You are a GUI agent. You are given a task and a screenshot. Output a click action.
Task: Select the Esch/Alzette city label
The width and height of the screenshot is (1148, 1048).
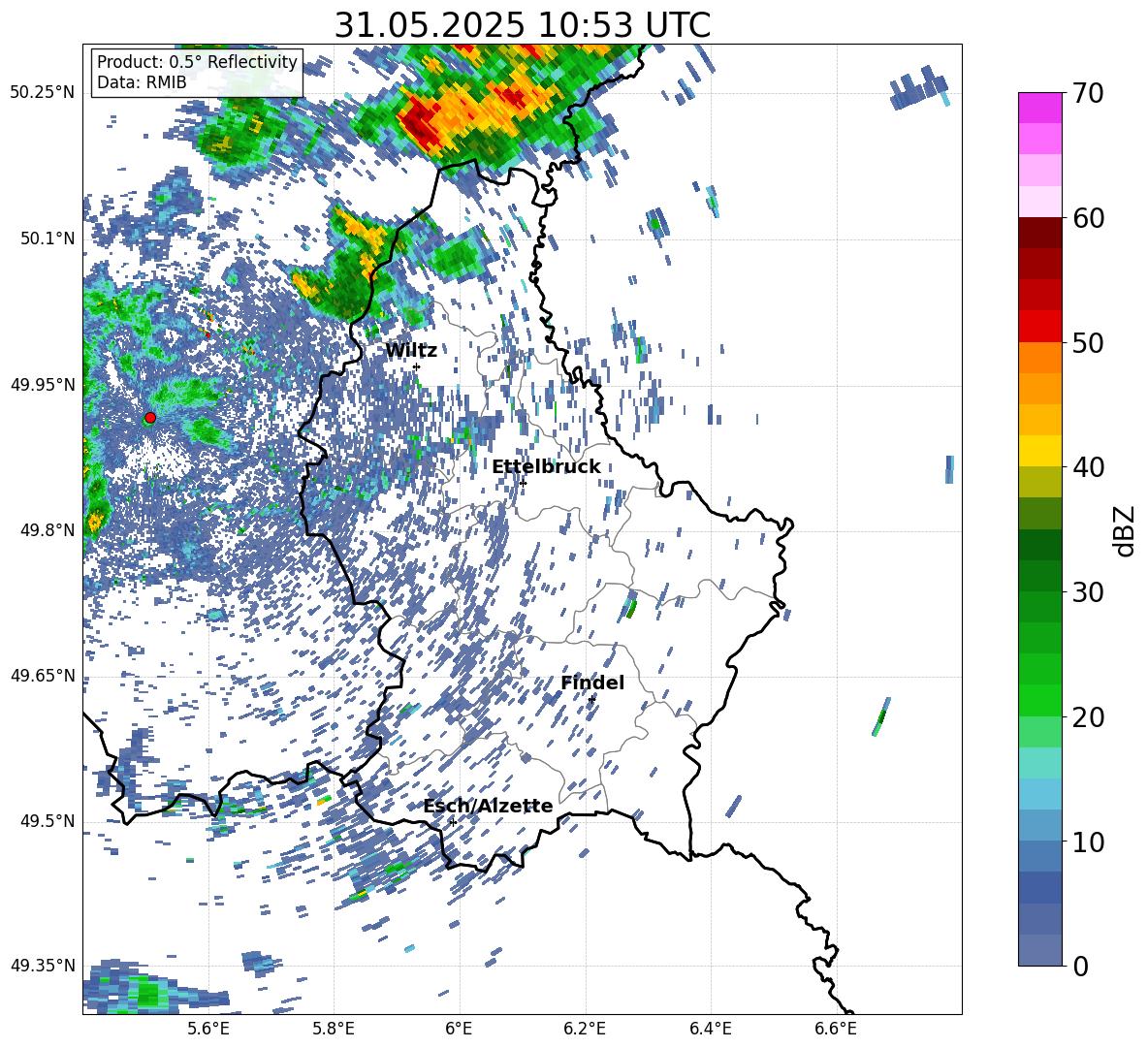[488, 806]
